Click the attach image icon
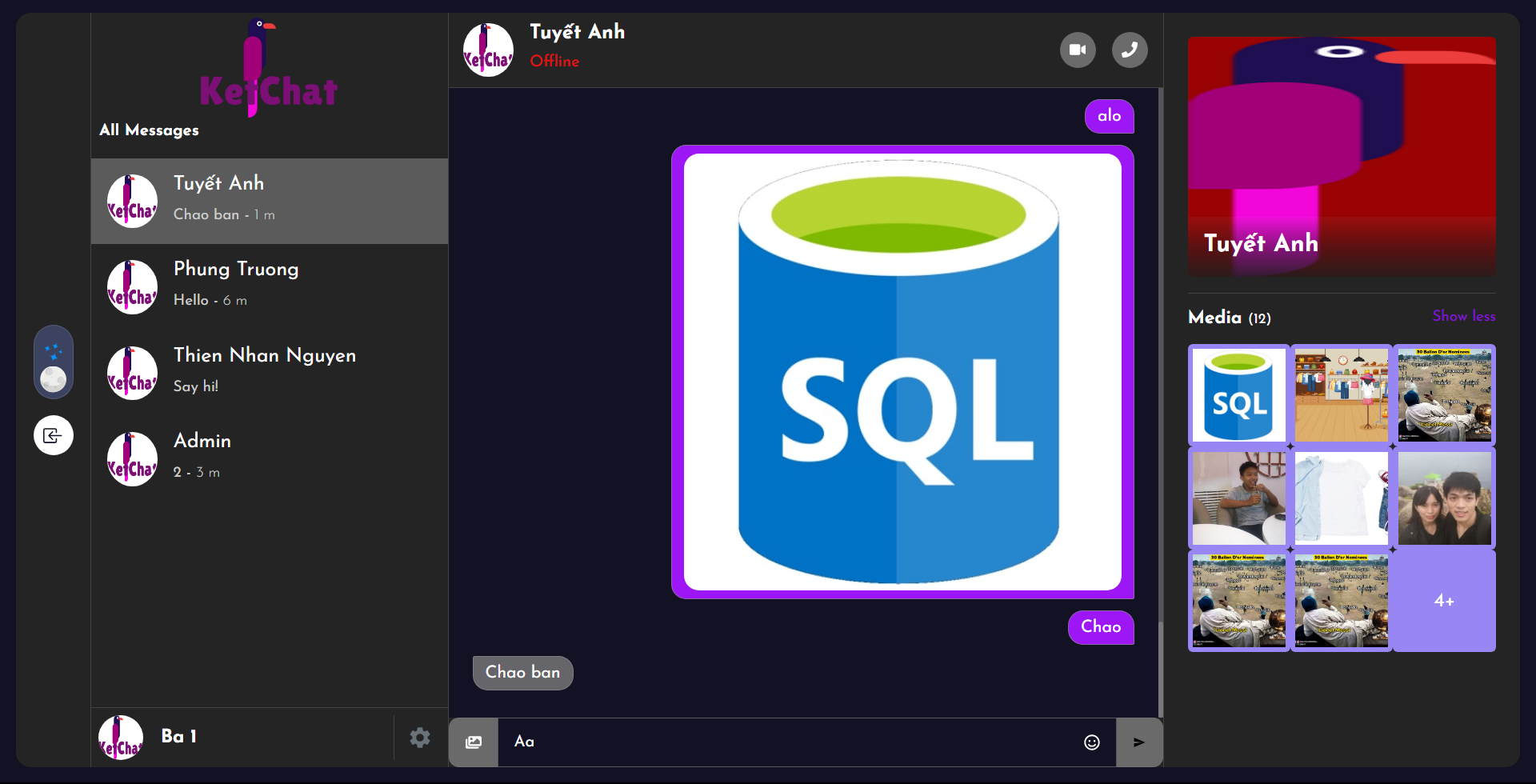The width and height of the screenshot is (1536, 784). point(474,742)
